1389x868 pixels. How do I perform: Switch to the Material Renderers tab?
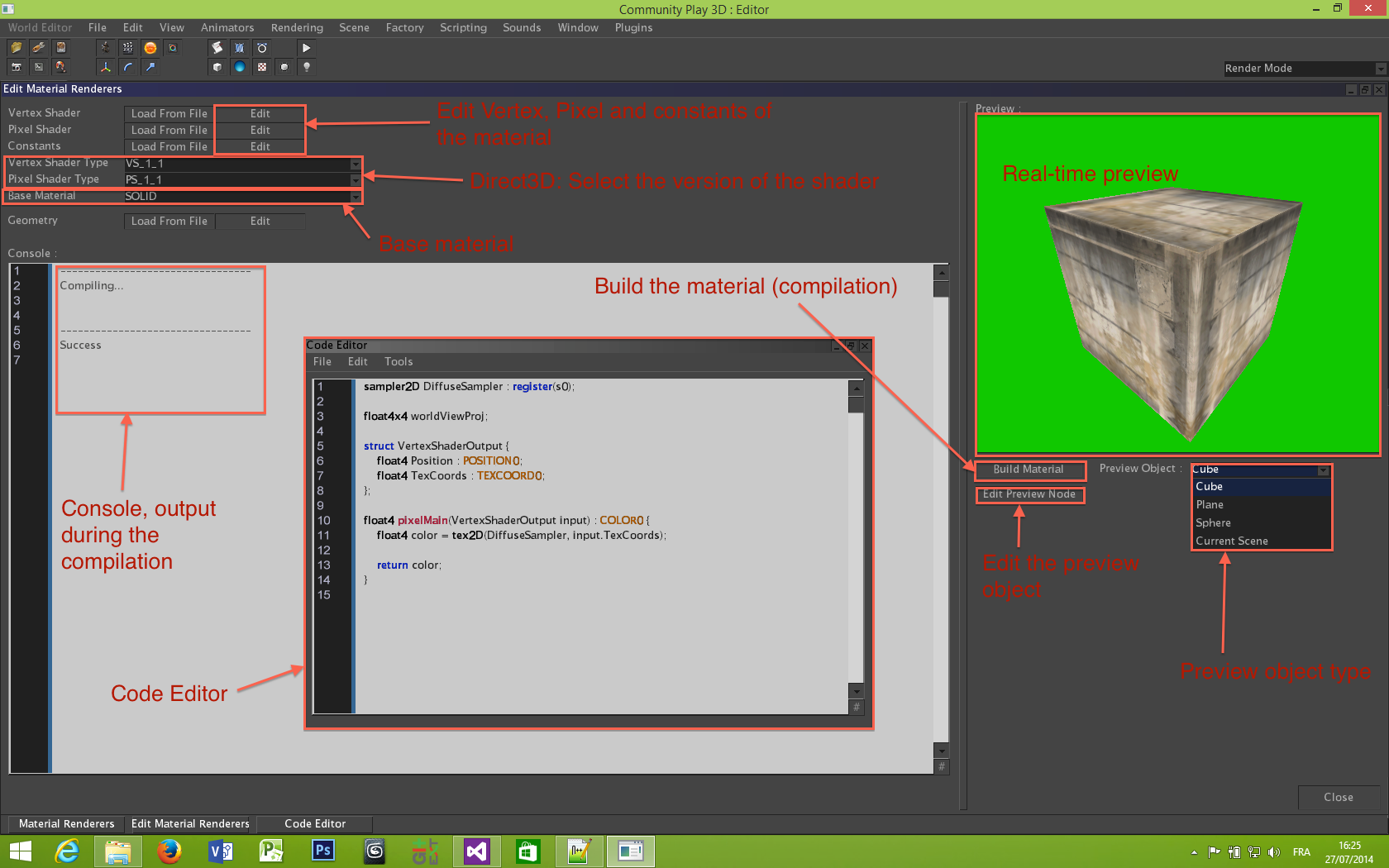click(65, 823)
